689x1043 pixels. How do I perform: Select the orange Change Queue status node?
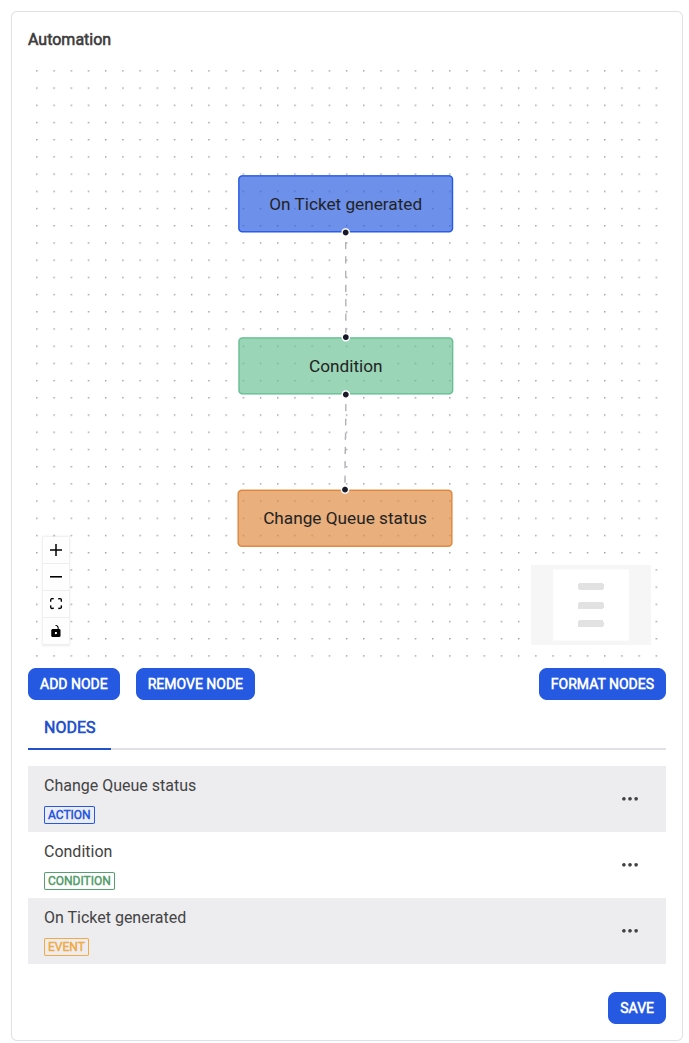tap(345, 518)
